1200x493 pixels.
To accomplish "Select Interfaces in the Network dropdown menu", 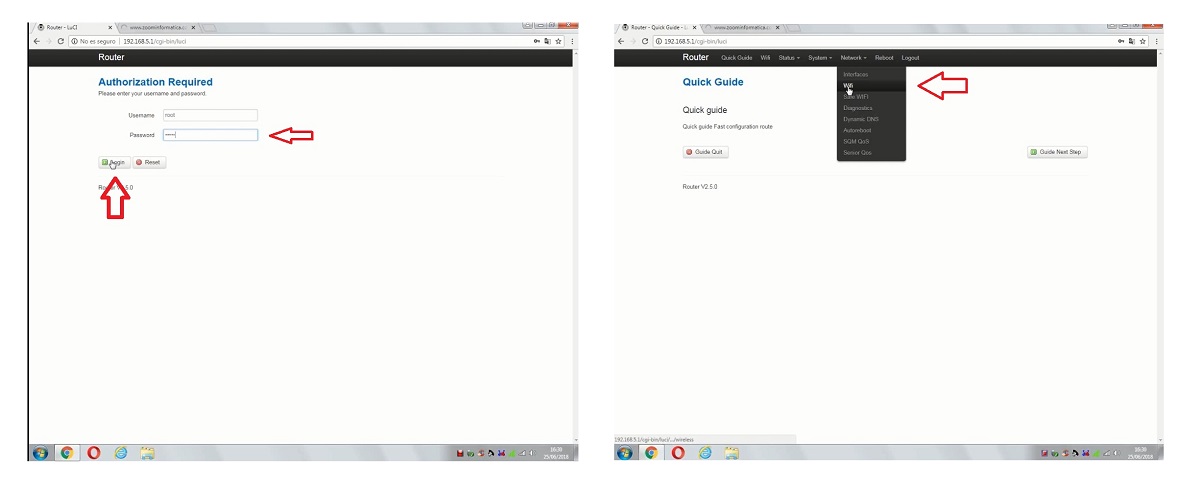I will click(871, 75).
